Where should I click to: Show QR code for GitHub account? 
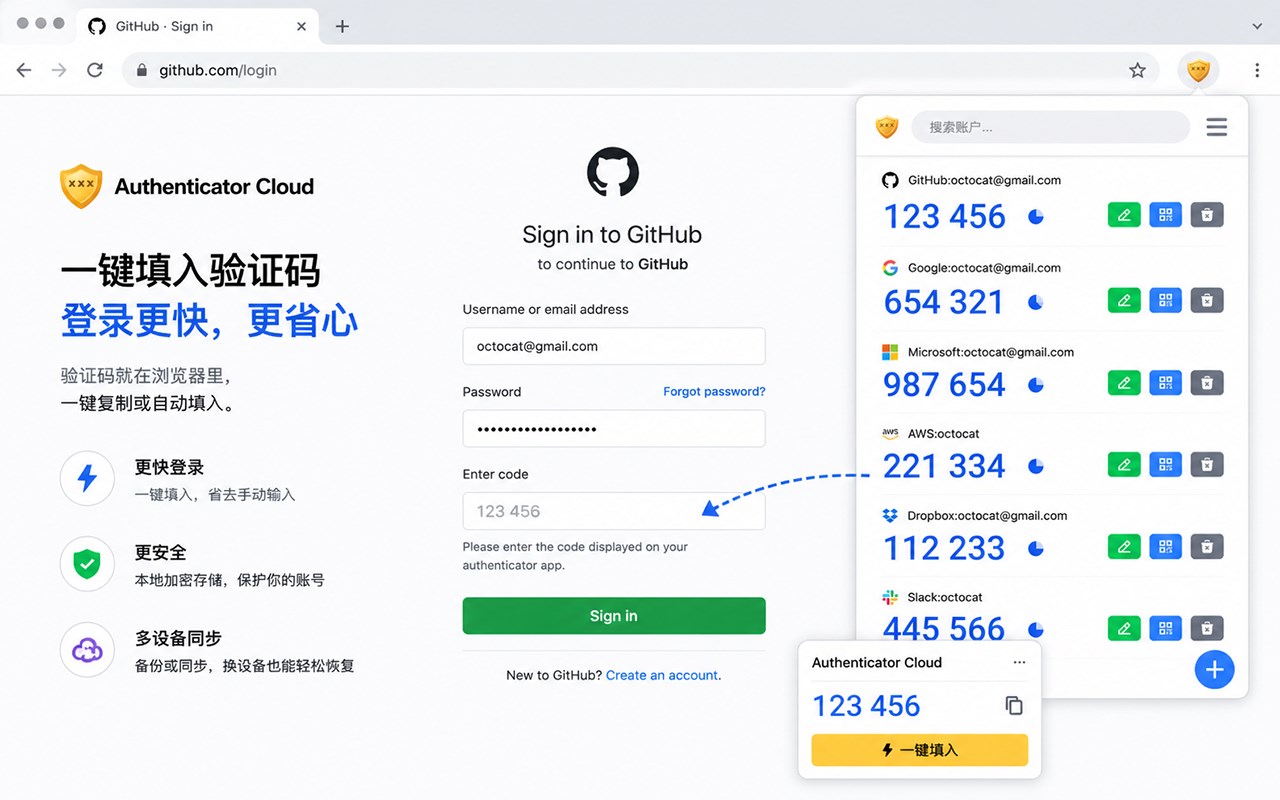1166,215
